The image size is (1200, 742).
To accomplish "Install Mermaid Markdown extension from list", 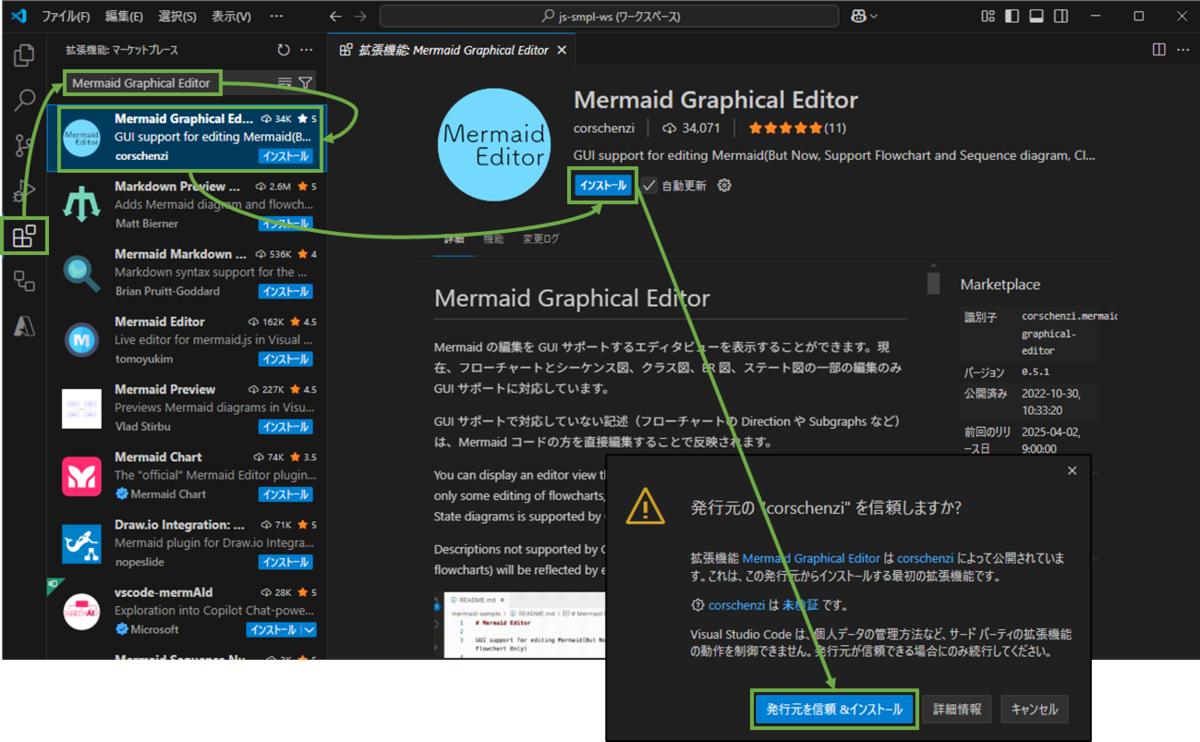I will click(286, 291).
